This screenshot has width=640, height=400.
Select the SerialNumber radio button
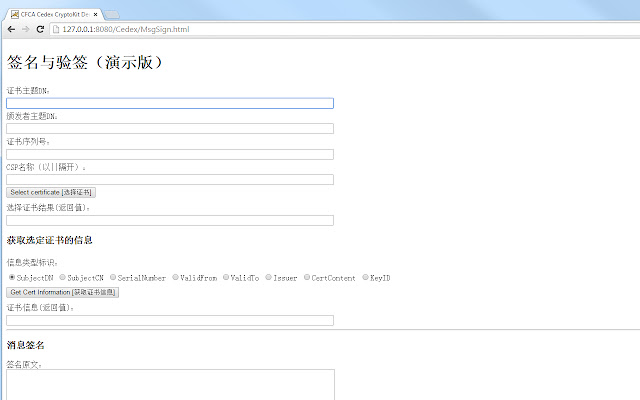pyautogui.click(x=113, y=277)
